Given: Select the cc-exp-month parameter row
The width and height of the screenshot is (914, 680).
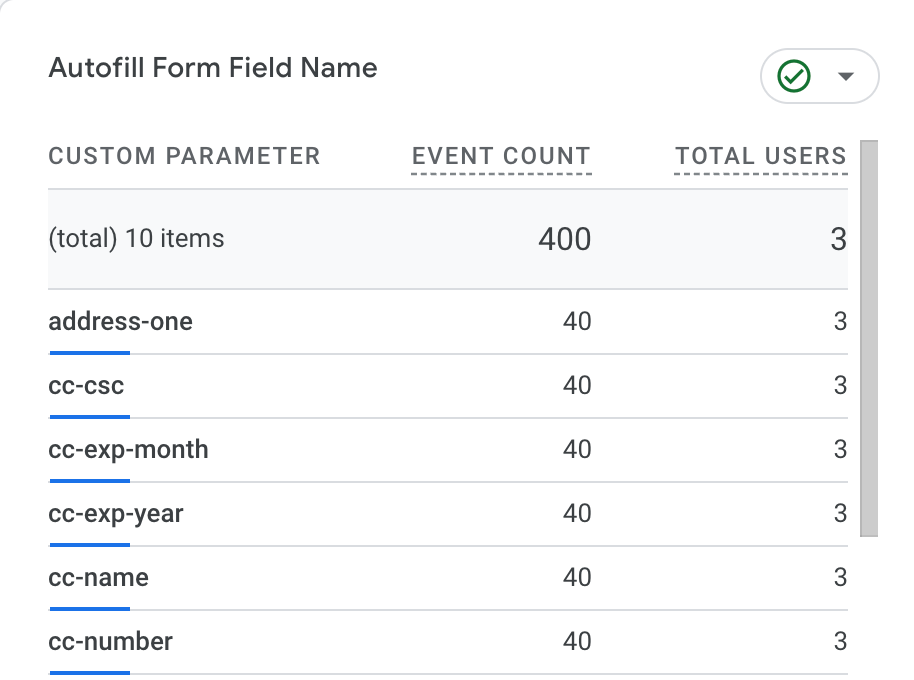Looking at the screenshot, I should [128, 450].
